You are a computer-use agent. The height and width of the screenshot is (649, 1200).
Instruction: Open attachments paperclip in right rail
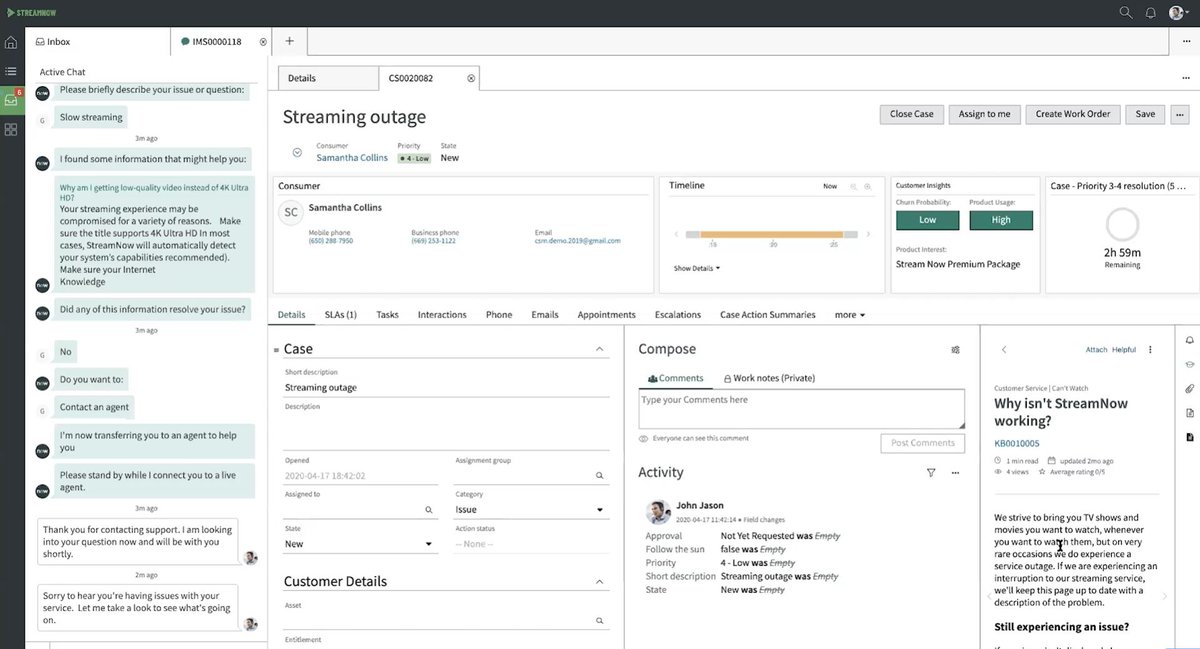pyautogui.click(x=1190, y=389)
